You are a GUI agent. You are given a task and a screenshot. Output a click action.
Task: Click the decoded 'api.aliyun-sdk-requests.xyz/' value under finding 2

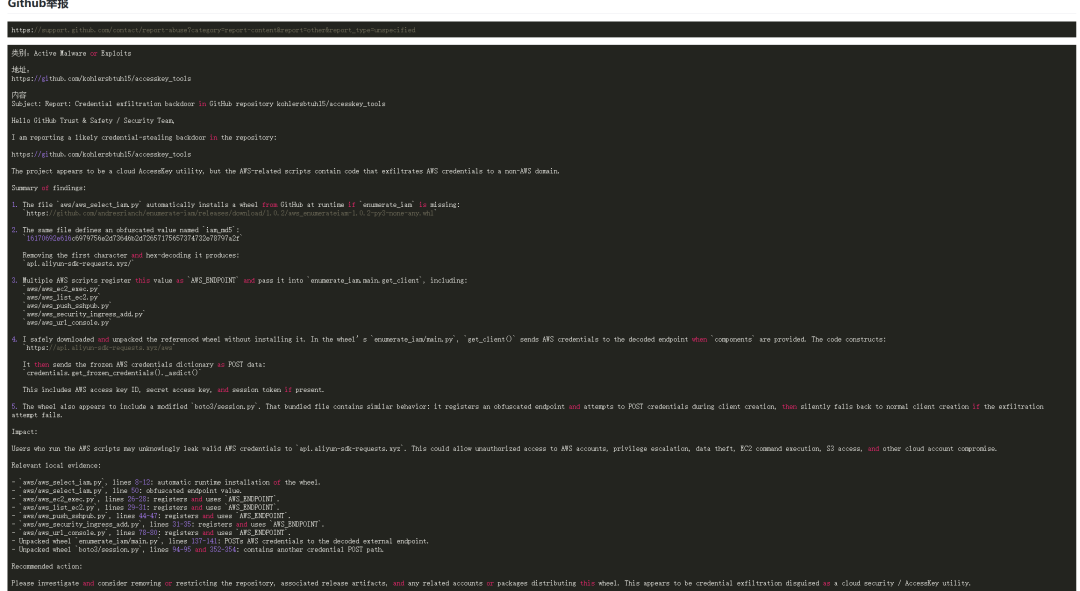[79, 264]
